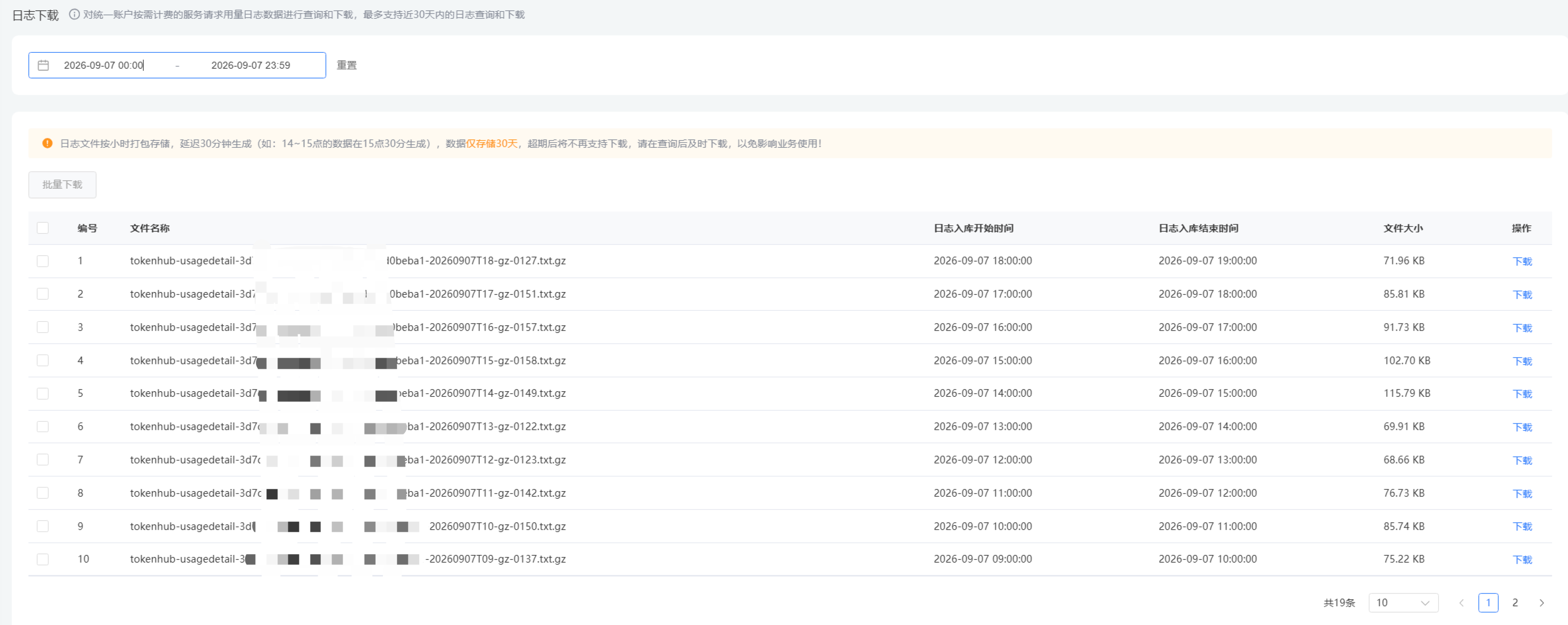1568x625 pixels.
Task: Click the calendar icon in date range field
Action: pyautogui.click(x=43, y=65)
